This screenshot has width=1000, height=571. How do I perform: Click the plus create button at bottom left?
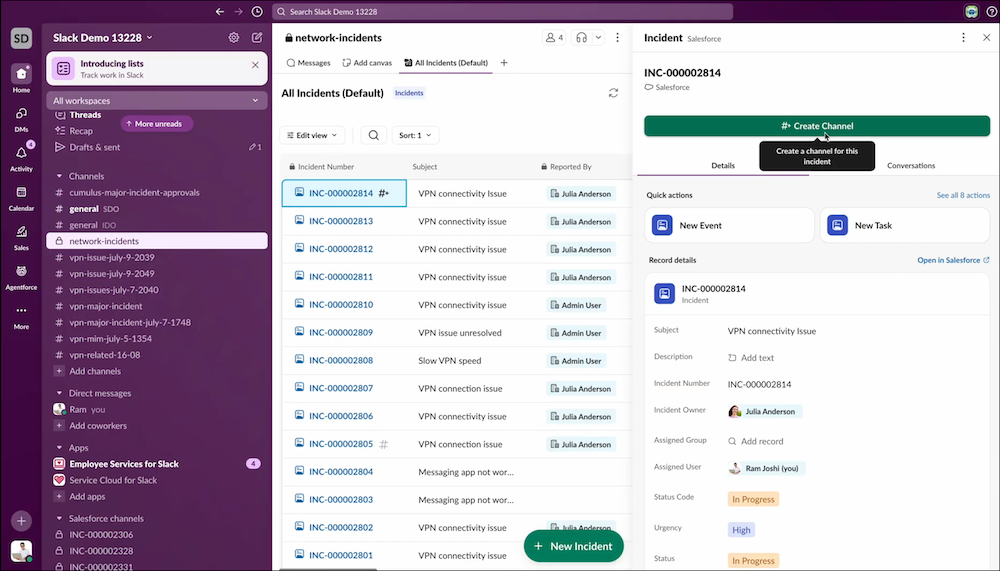point(21,521)
